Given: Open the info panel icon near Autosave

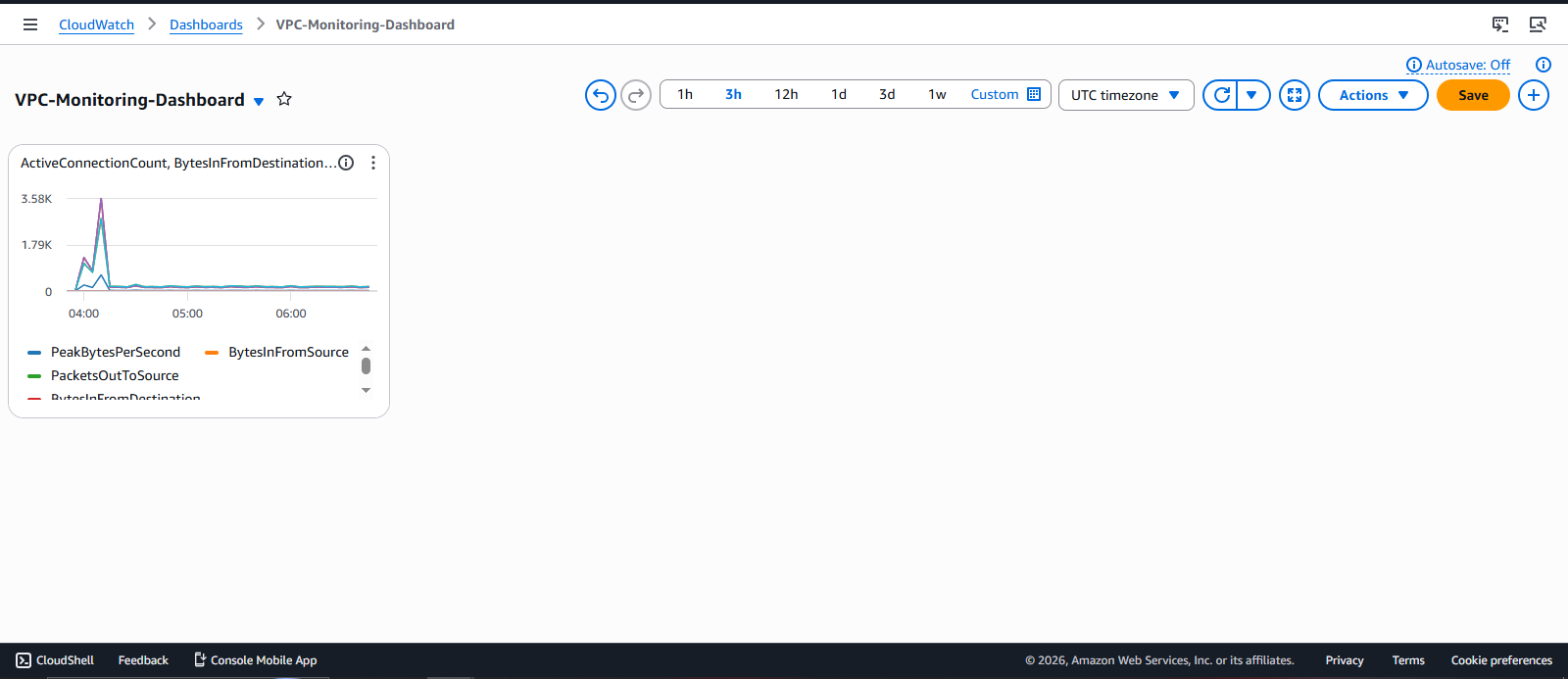Looking at the screenshot, I should (1543, 65).
